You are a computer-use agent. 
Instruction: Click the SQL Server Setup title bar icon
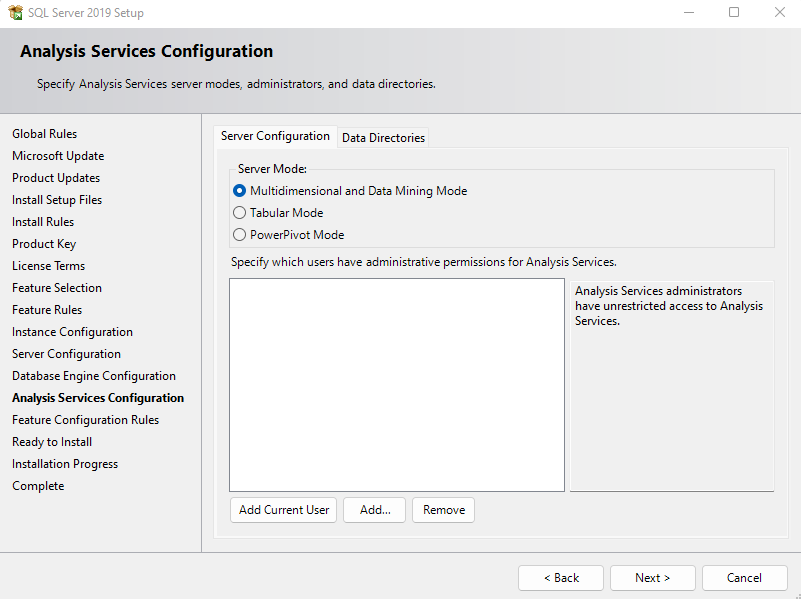click(15, 13)
